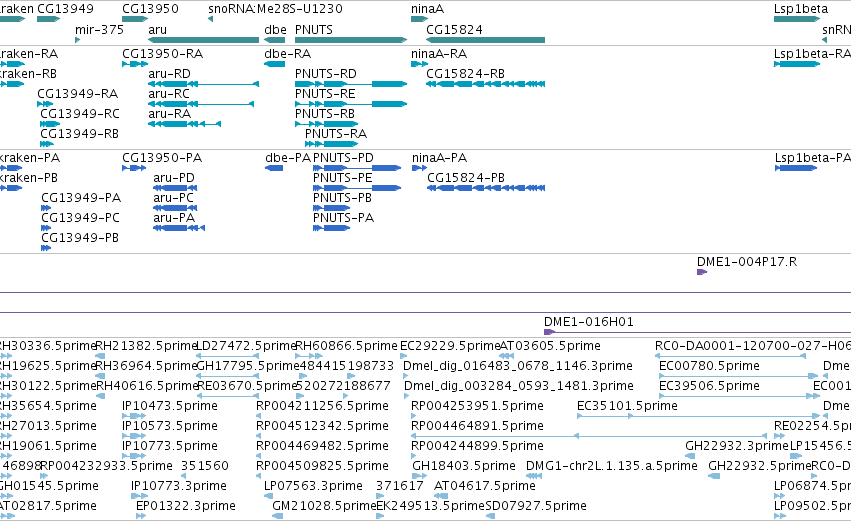The image size is (851, 521).
Task: Click the PNUTS gene's teal arrow bar
Action: coord(351,40)
